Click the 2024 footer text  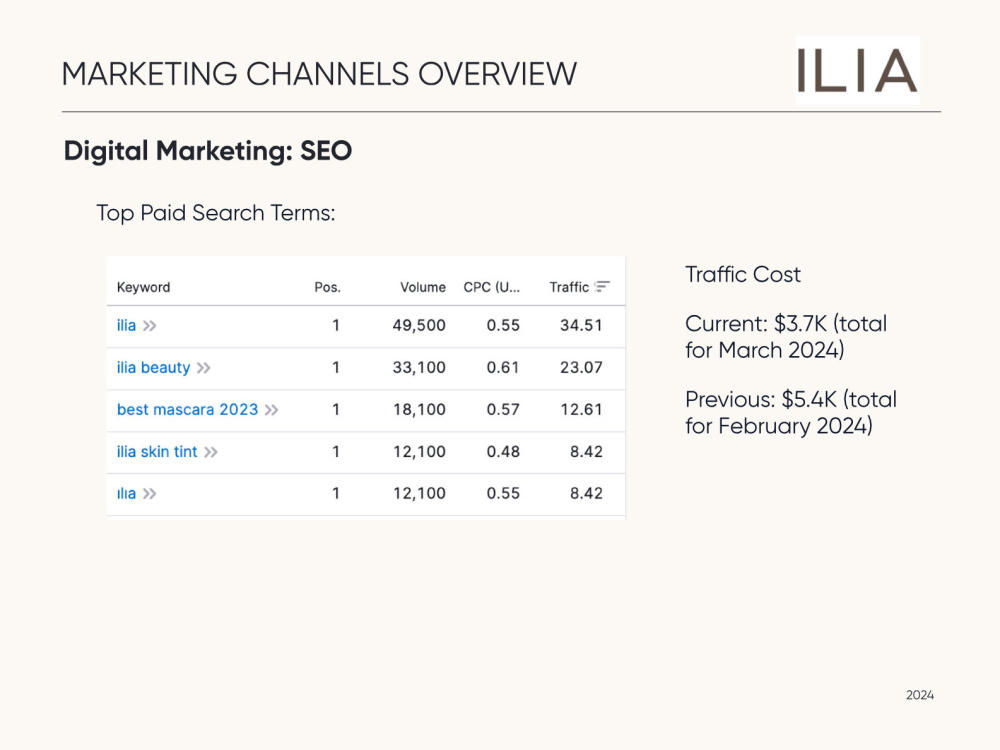[x=920, y=695]
